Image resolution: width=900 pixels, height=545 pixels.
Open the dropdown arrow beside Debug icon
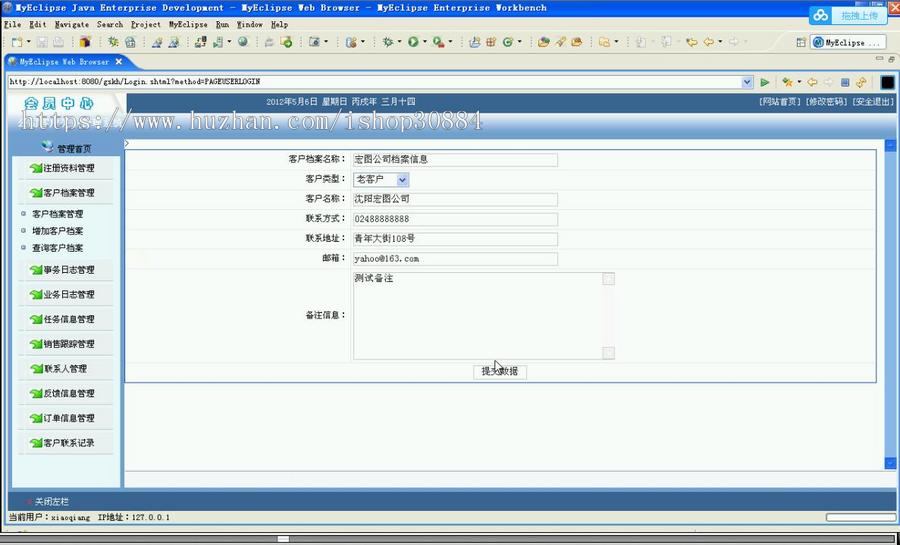(399, 42)
